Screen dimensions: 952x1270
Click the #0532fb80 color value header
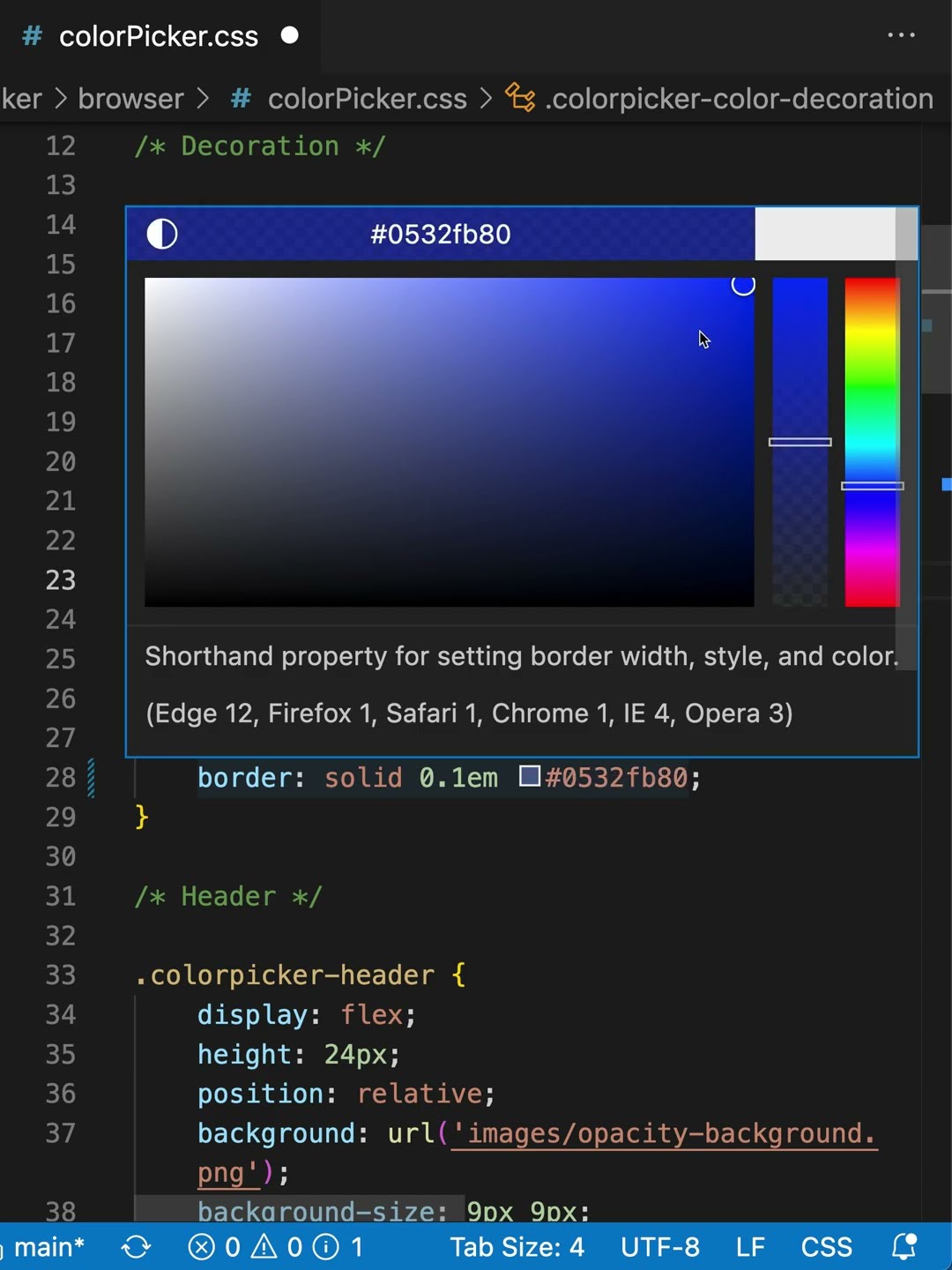[441, 234]
